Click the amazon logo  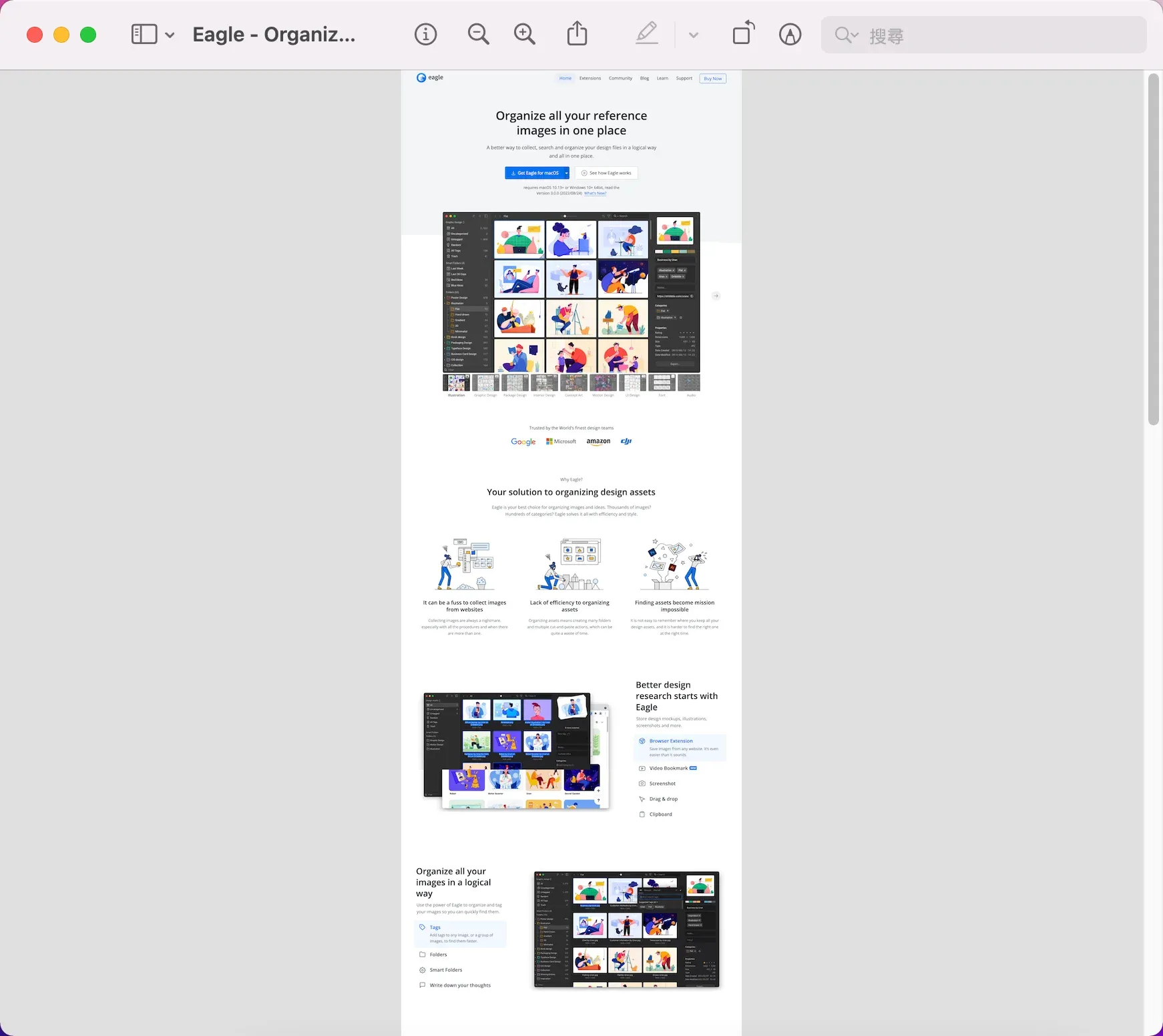click(x=598, y=441)
